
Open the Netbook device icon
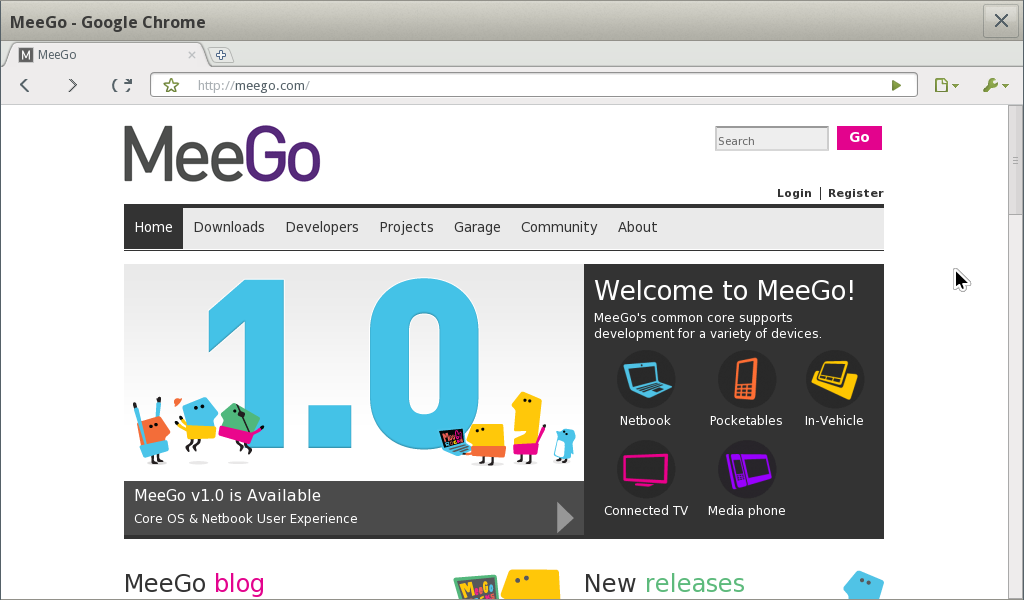click(645, 380)
